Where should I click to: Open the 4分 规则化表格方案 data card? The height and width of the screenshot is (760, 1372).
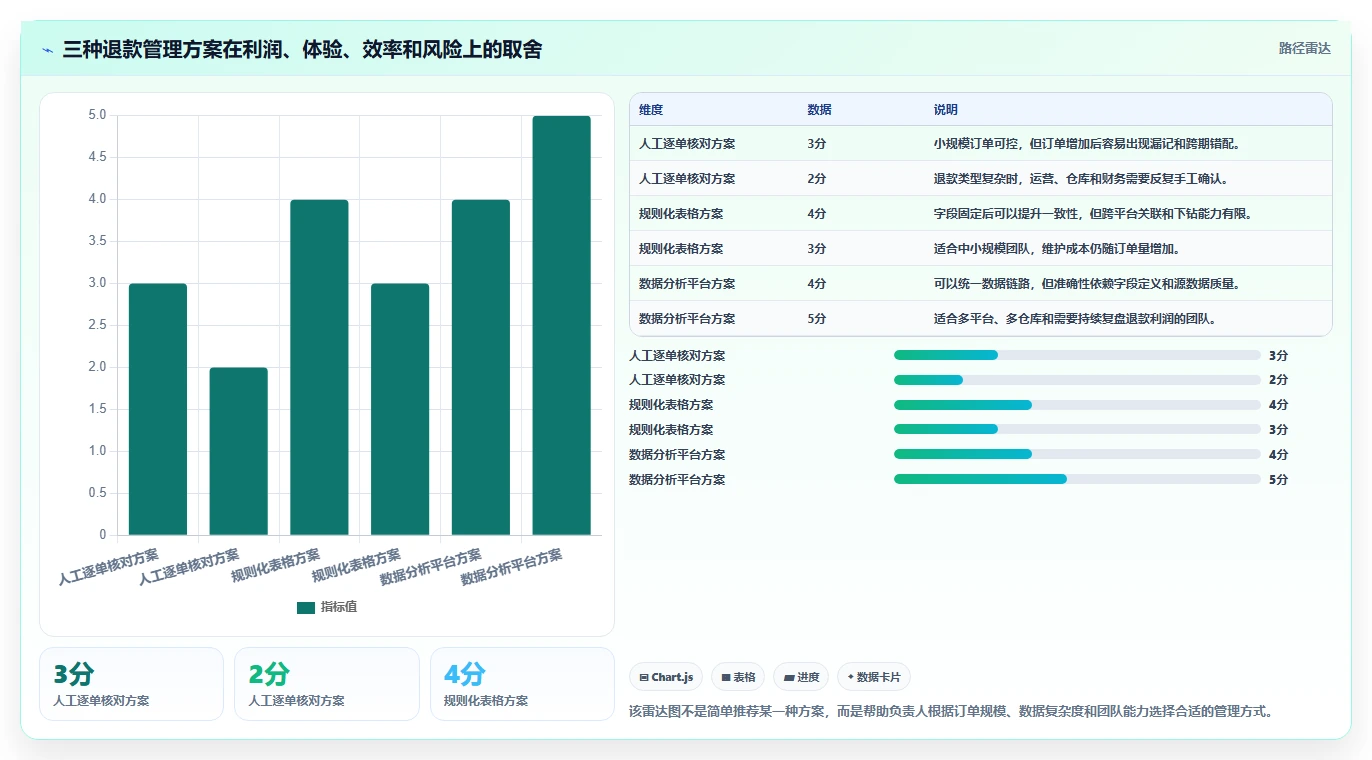pos(522,684)
